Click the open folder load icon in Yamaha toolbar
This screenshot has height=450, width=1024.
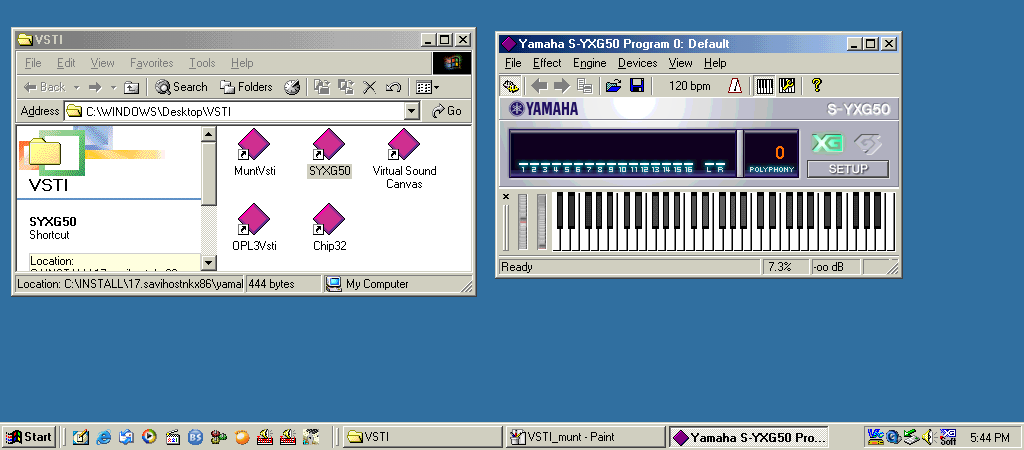coord(613,86)
